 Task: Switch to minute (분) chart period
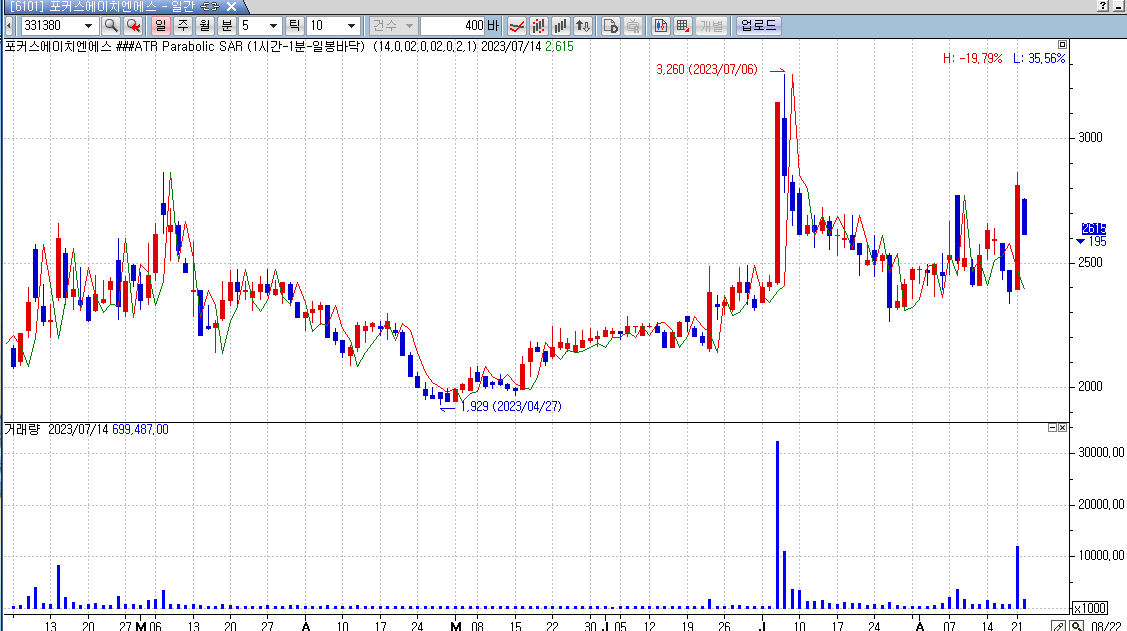(x=227, y=25)
